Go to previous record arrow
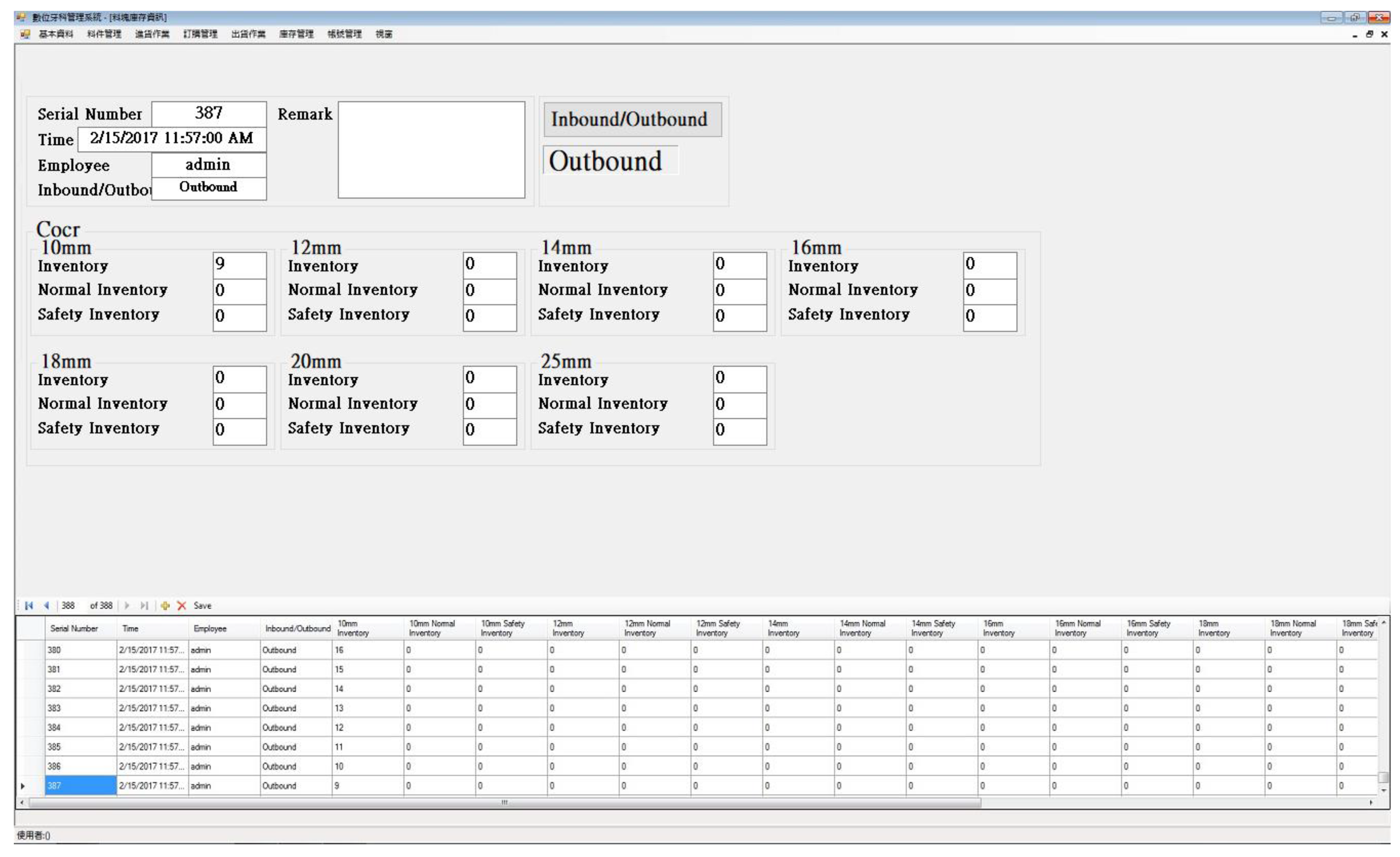 click(47, 606)
